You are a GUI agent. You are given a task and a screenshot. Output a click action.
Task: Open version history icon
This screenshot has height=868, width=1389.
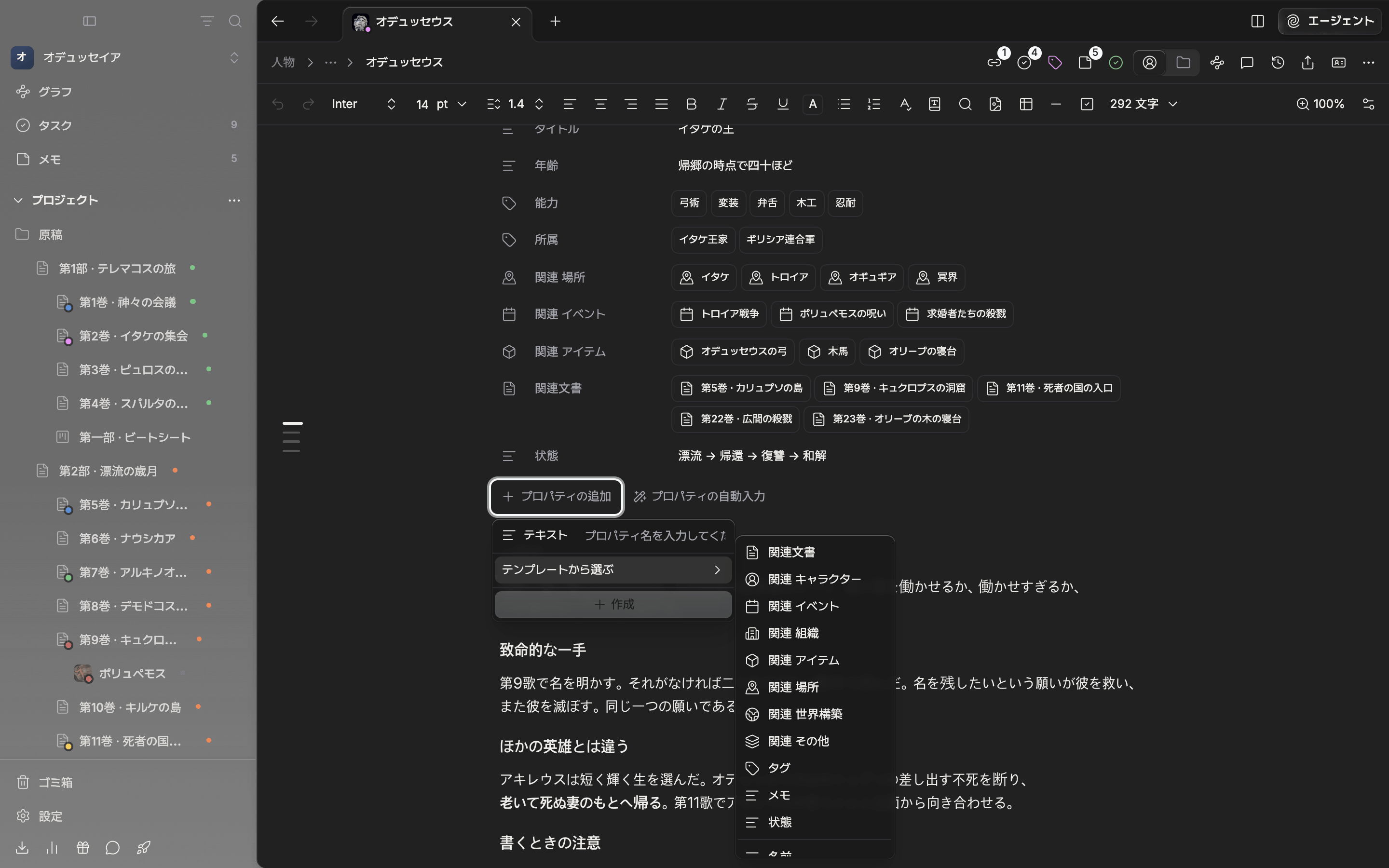[x=1278, y=63]
